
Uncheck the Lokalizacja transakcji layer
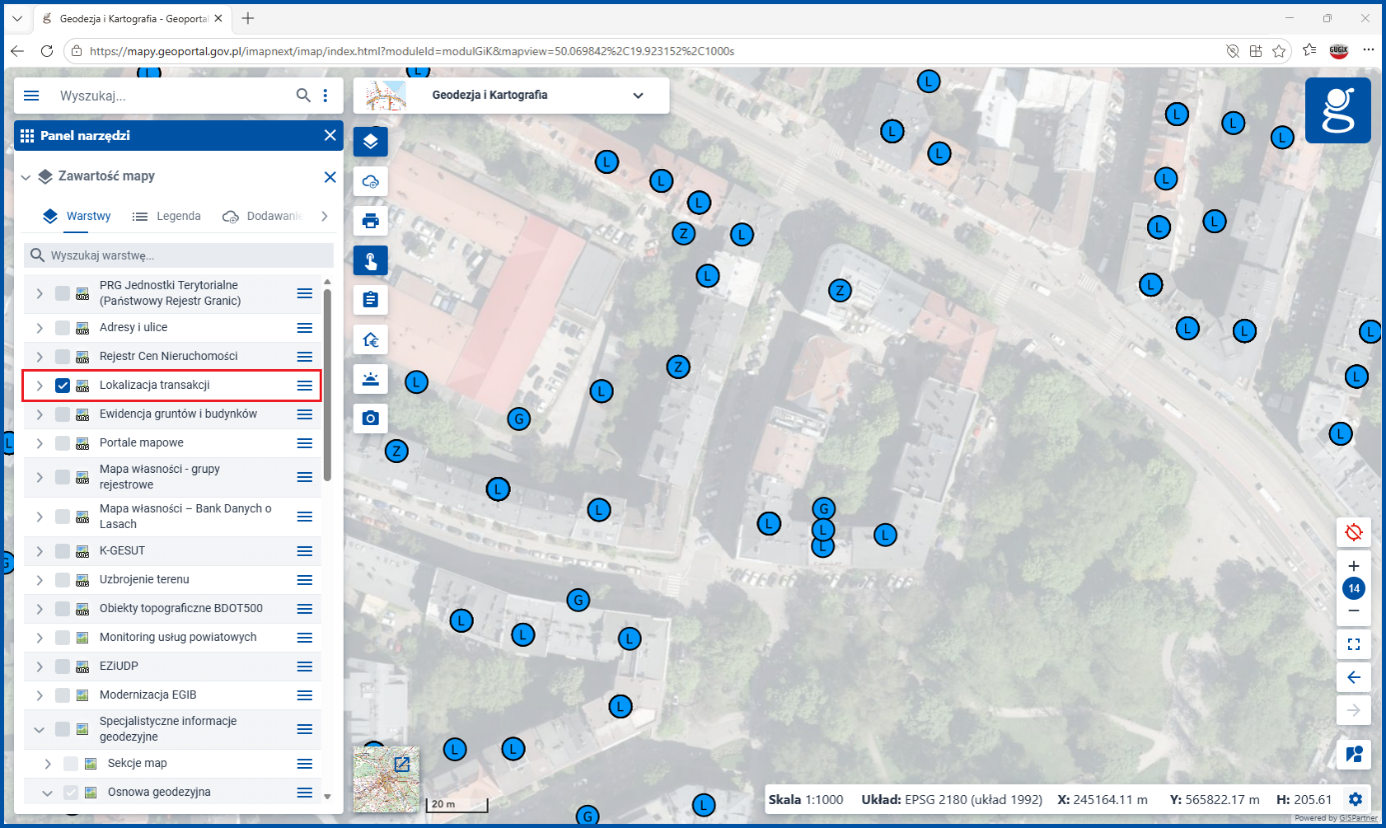[x=63, y=385]
